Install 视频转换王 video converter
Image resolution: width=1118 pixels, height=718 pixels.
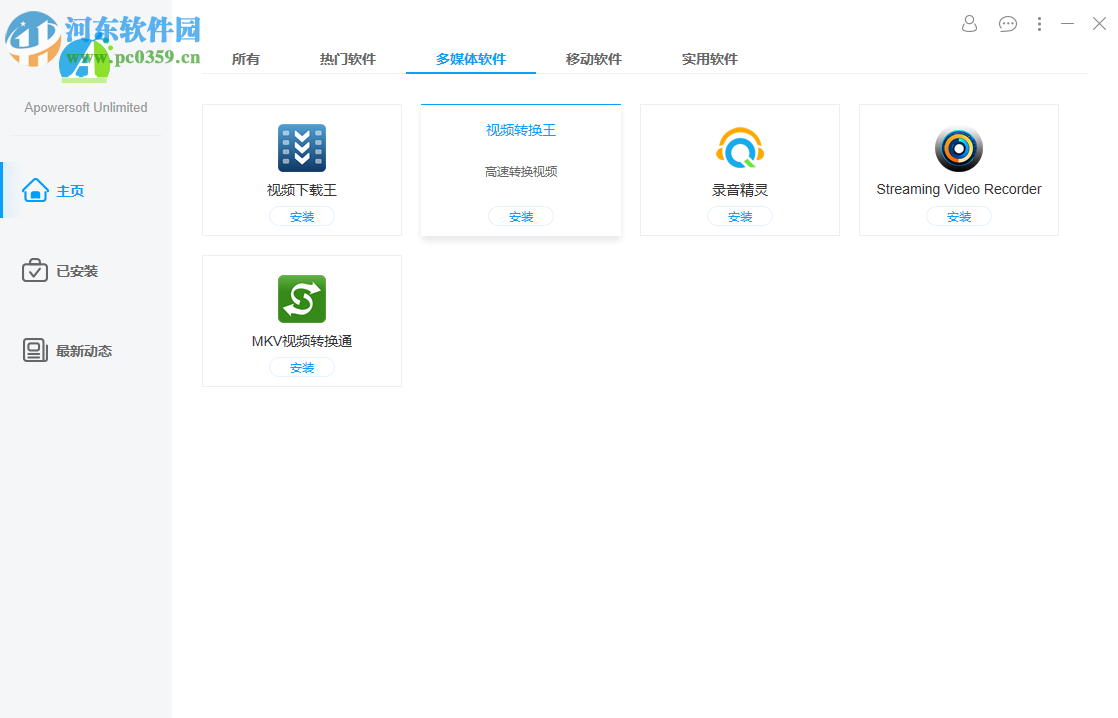[520, 215]
